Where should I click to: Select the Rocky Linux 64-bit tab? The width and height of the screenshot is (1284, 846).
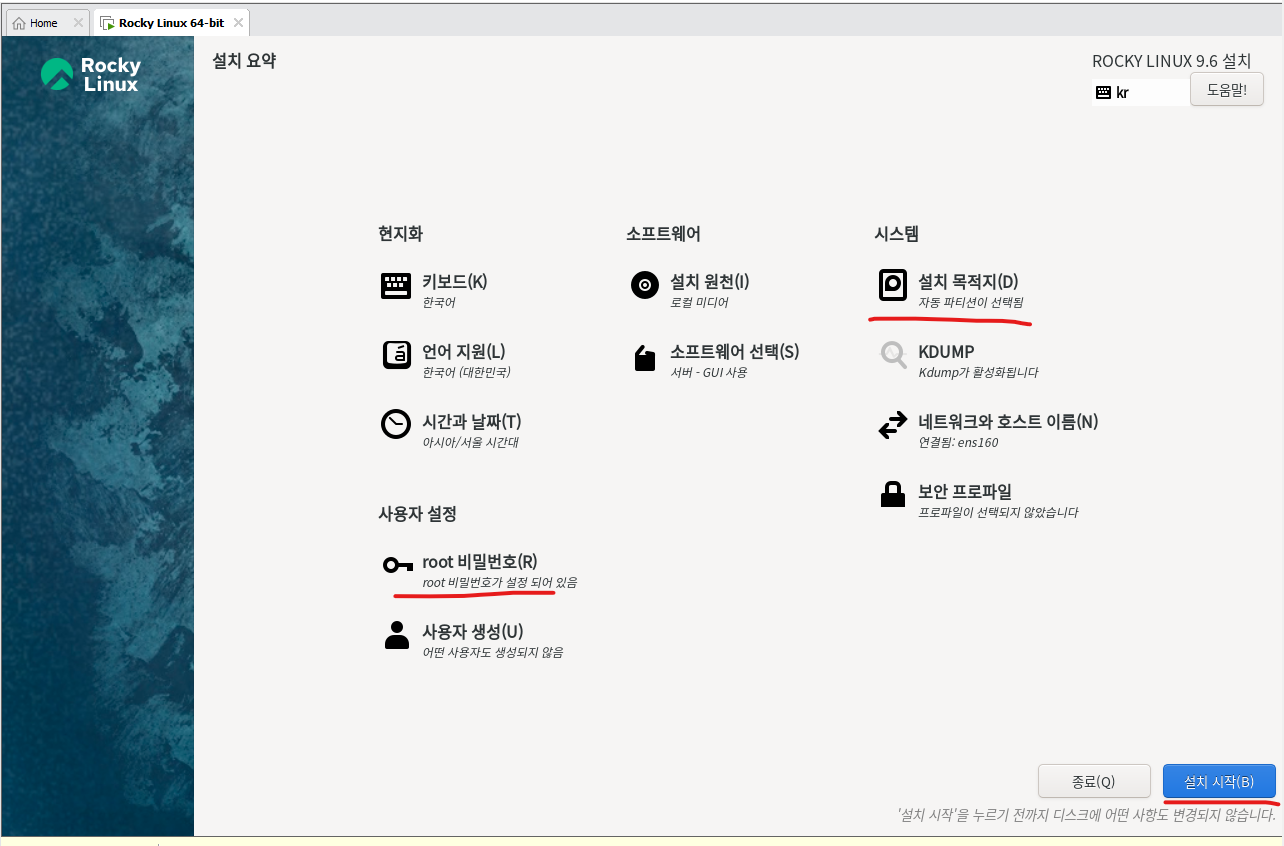pos(171,23)
